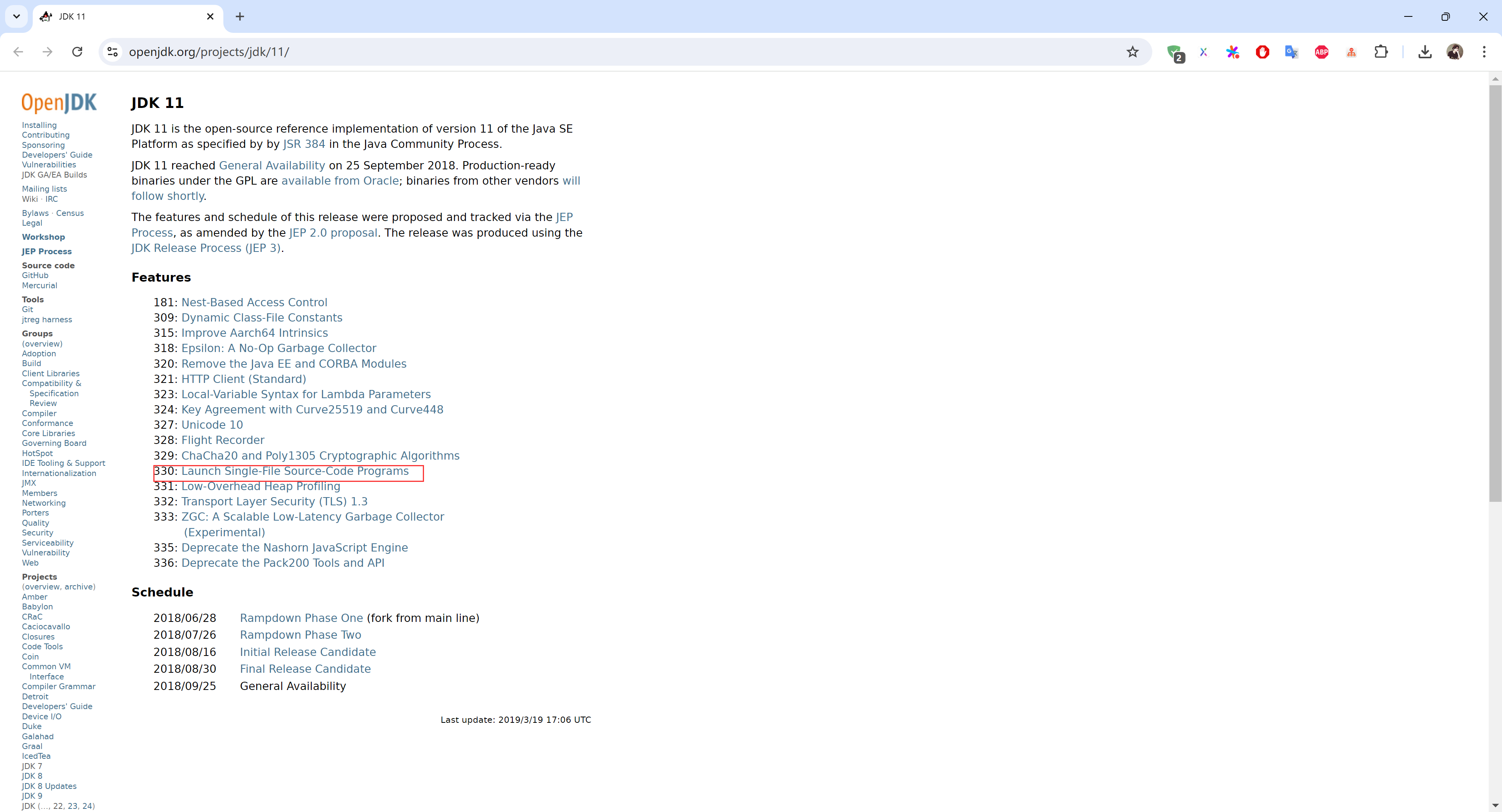Open Chrome three-dot menu
The image size is (1502, 812).
coord(1484,52)
